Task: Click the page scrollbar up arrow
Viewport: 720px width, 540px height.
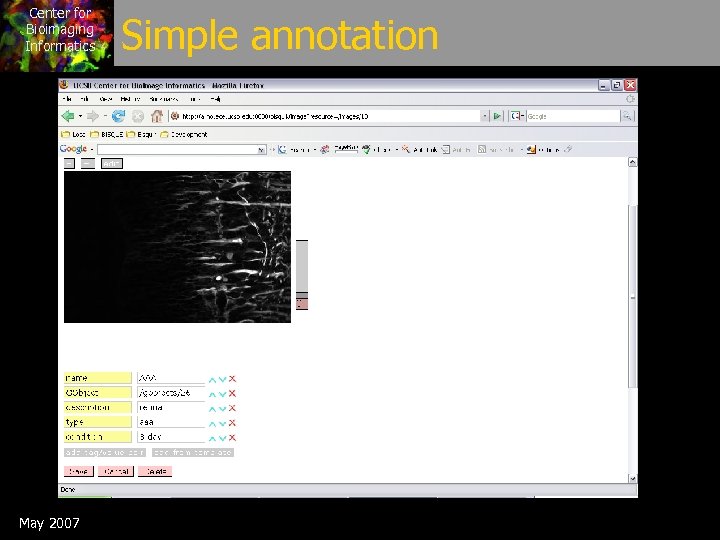Action: (x=632, y=162)
